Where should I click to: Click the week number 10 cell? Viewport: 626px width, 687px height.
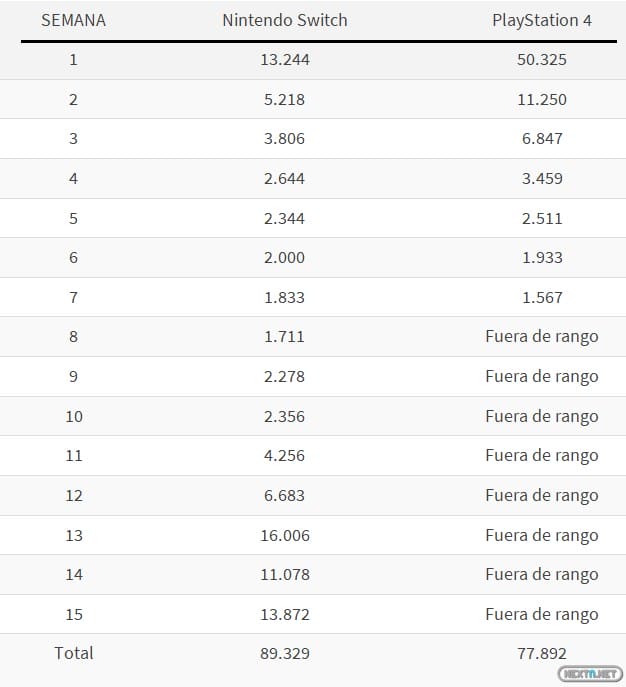74,417
